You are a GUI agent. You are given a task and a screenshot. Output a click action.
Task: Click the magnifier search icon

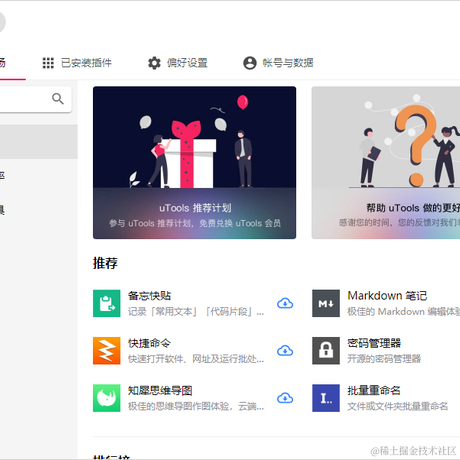click(58, 99)
